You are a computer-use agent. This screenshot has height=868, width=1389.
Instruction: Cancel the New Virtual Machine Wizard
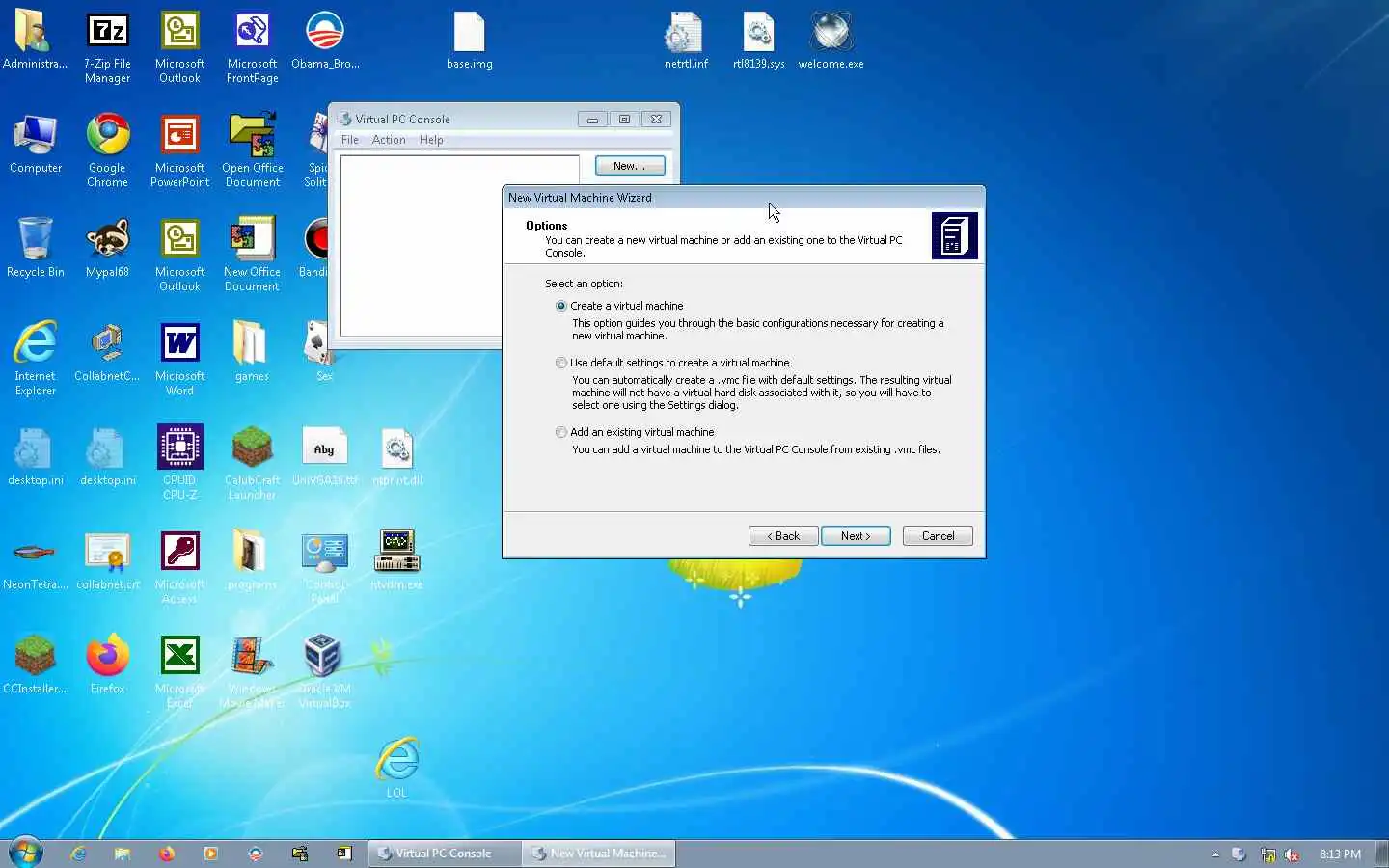tap(938, 536)
